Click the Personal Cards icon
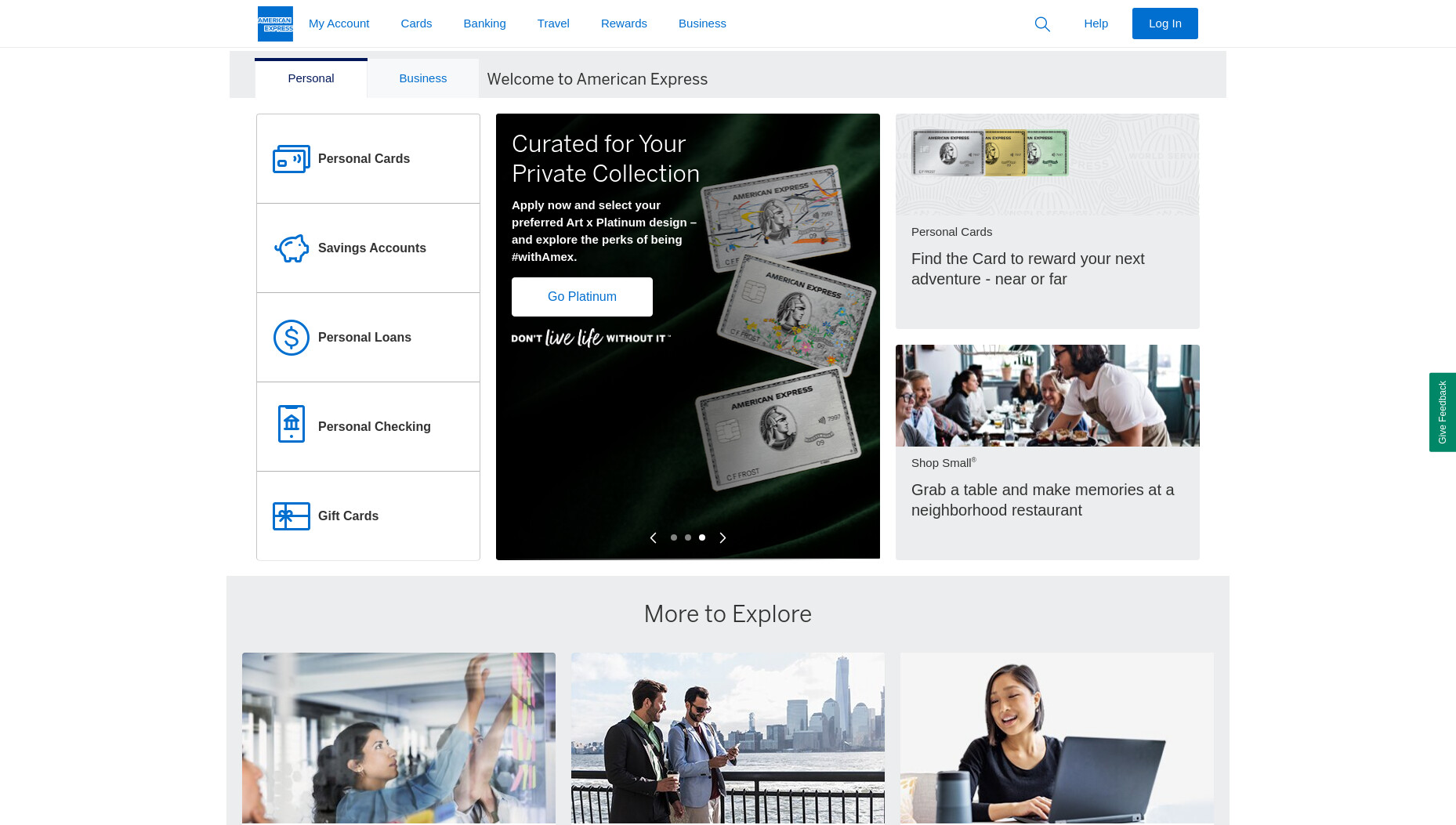The width and height of the screenshot is (1456, 825). point(292,159)
